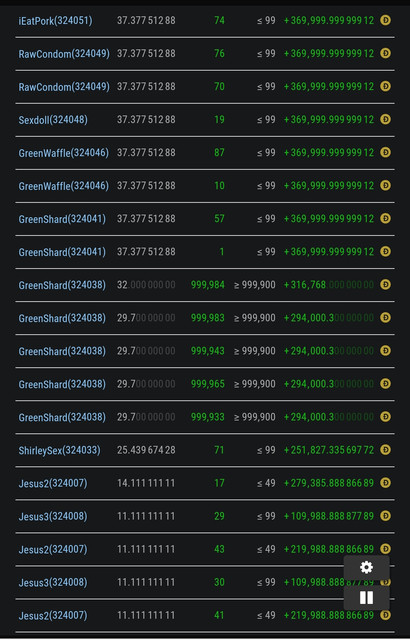Open Jesus3 user link with roll 30
410x640 pixels.
pyautogui.click(x=53, y=582)
